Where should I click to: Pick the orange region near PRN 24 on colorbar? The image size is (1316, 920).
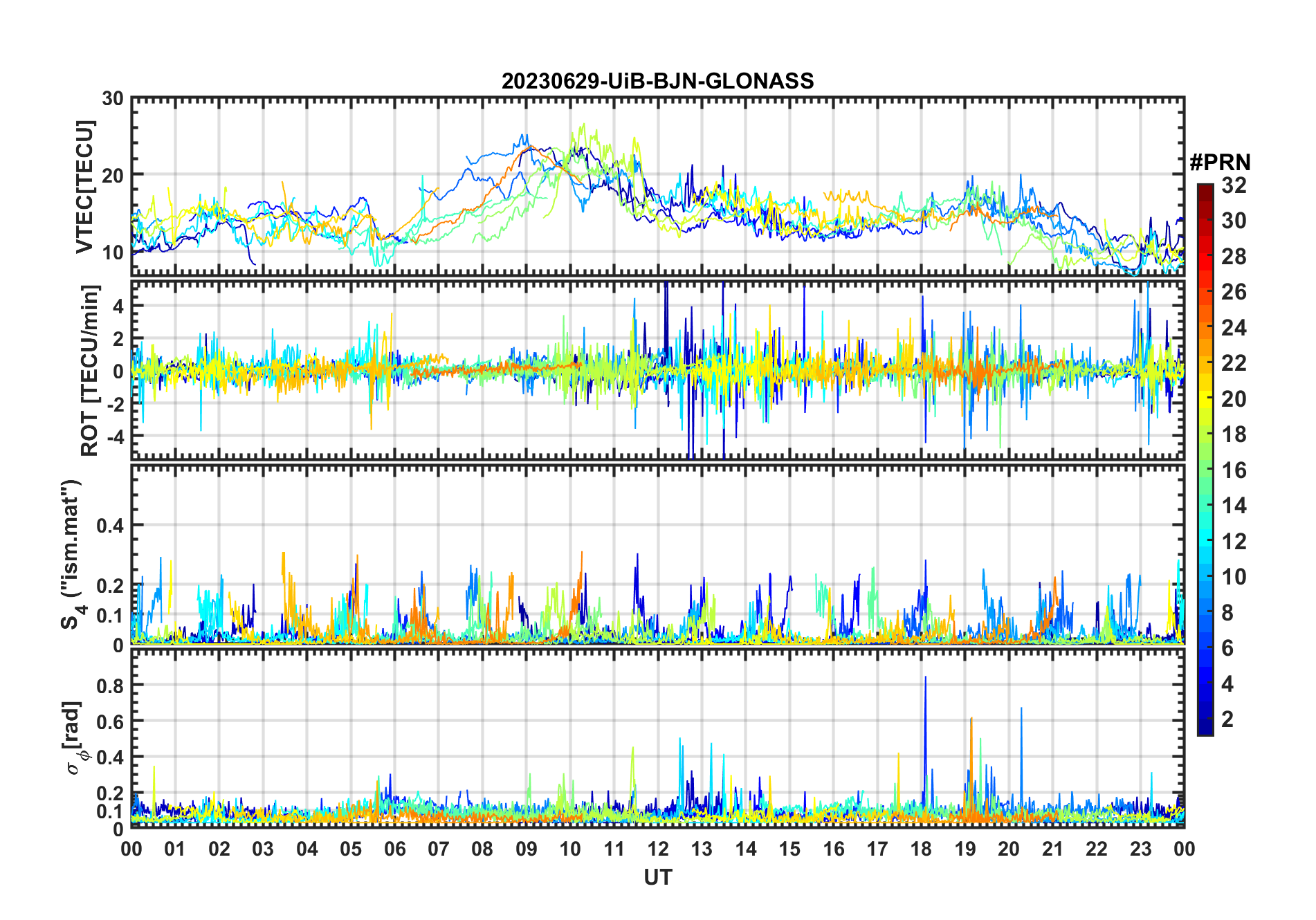tap(1205, 327)
